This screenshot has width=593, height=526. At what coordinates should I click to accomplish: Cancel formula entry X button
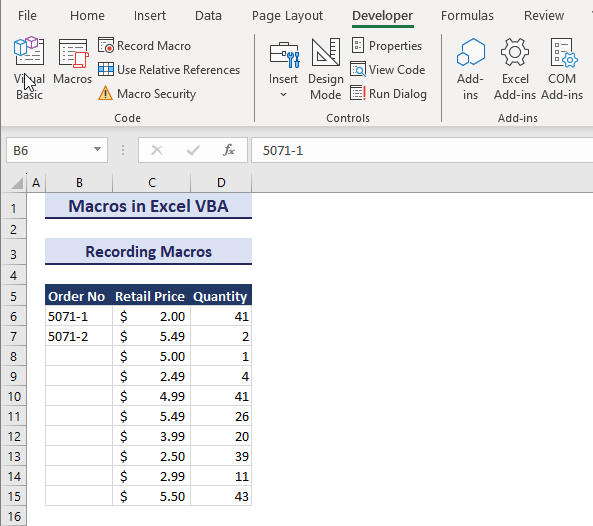(157, 151)
